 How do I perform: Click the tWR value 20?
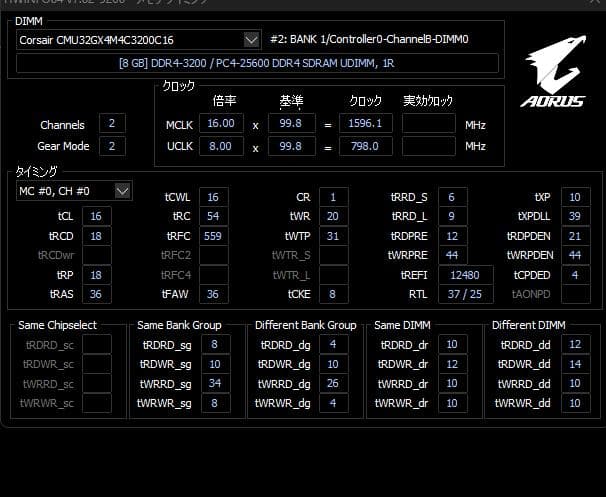(x=334, y=216)
